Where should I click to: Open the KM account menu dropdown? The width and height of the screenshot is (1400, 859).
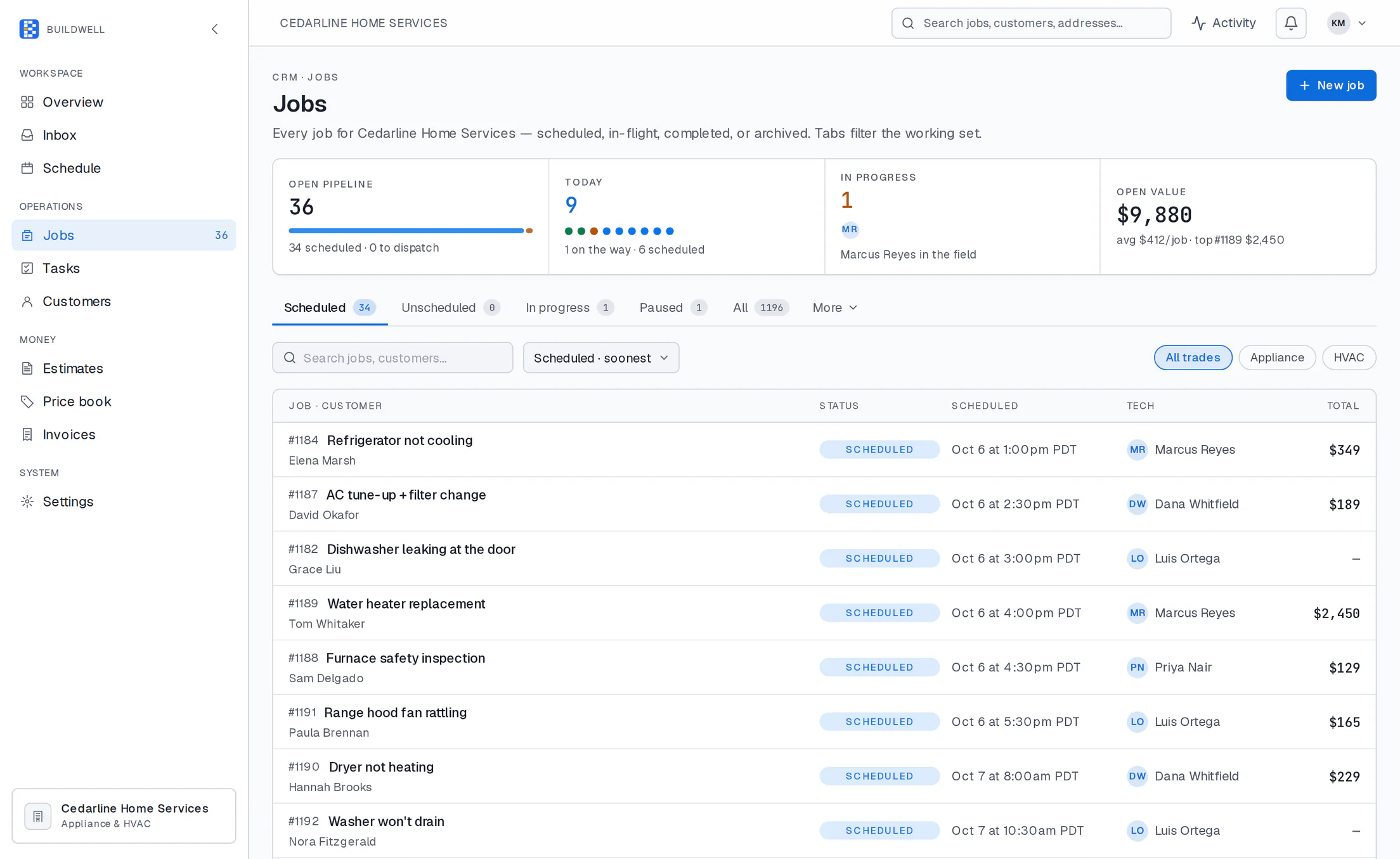(1347, 23)
